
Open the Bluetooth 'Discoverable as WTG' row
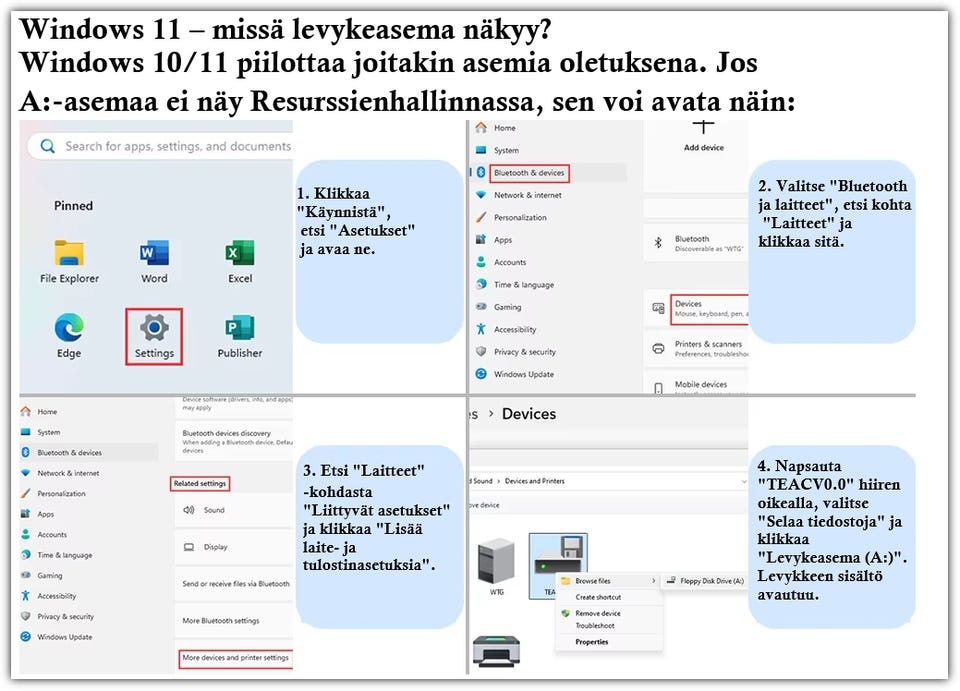click(696, 243)
